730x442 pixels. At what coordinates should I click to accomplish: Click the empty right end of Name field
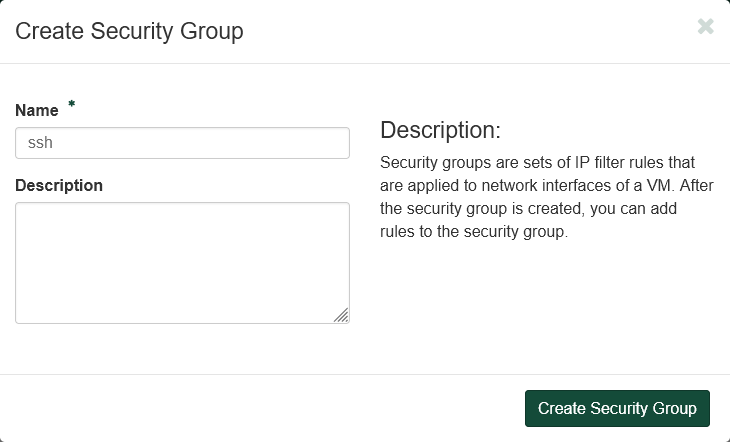pos(320,143)
